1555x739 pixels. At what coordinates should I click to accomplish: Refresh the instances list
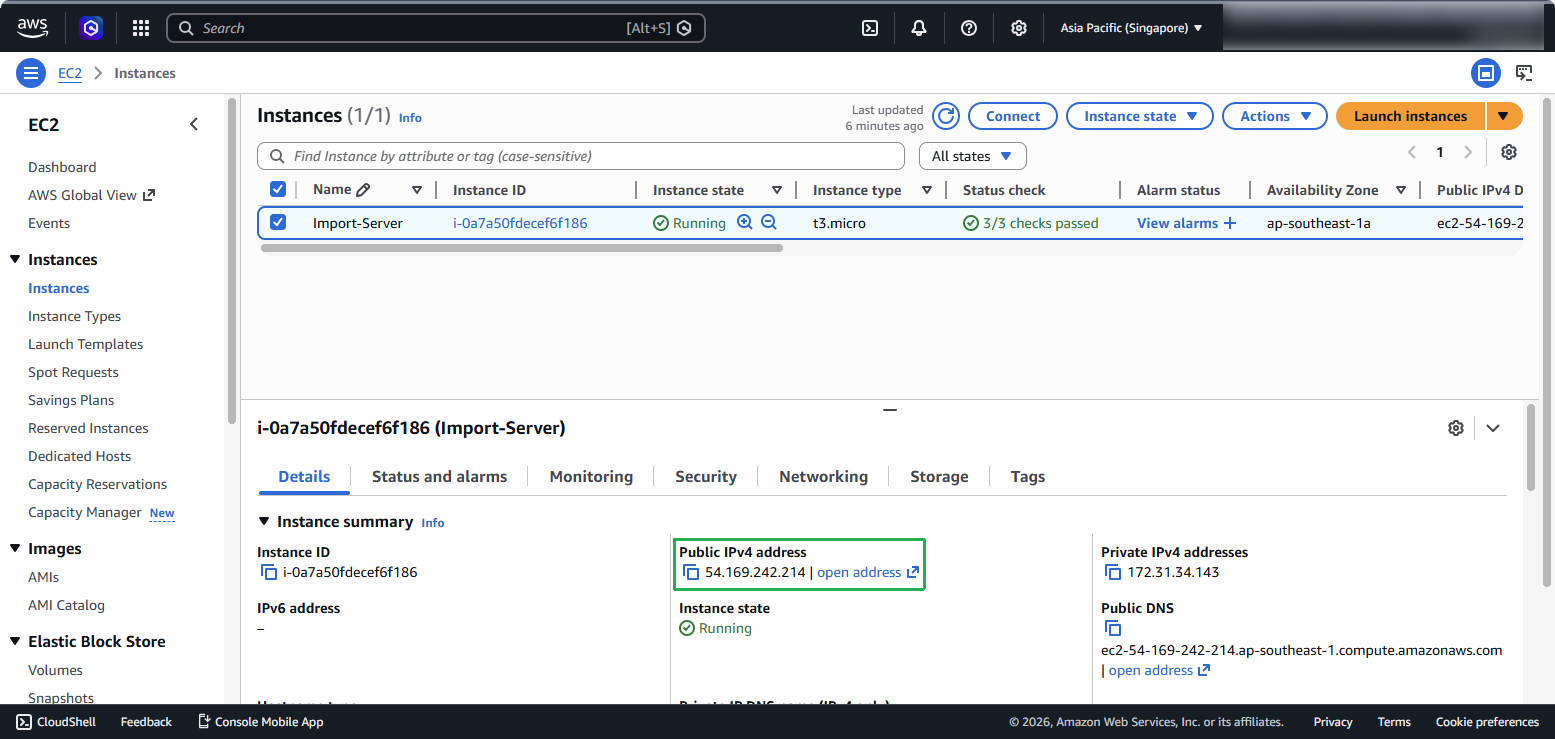[946, 116]
